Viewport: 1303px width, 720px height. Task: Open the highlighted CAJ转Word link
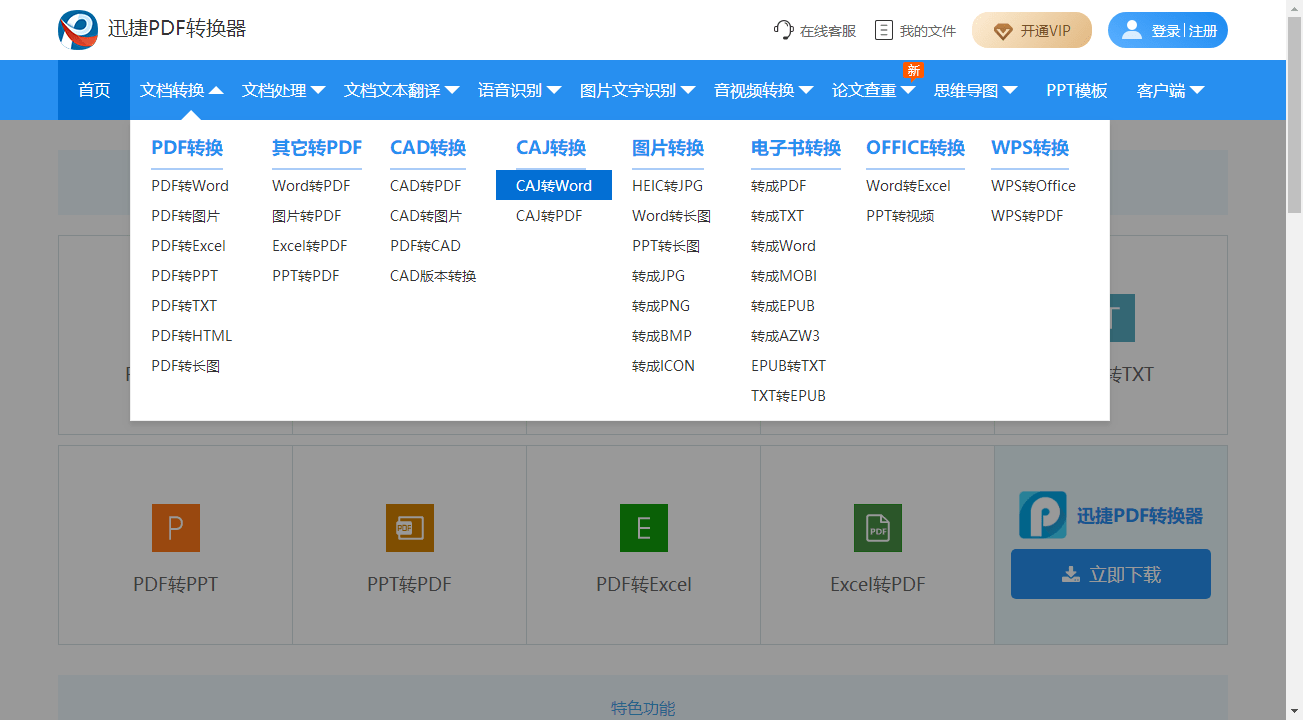click(x=554, y=185)
